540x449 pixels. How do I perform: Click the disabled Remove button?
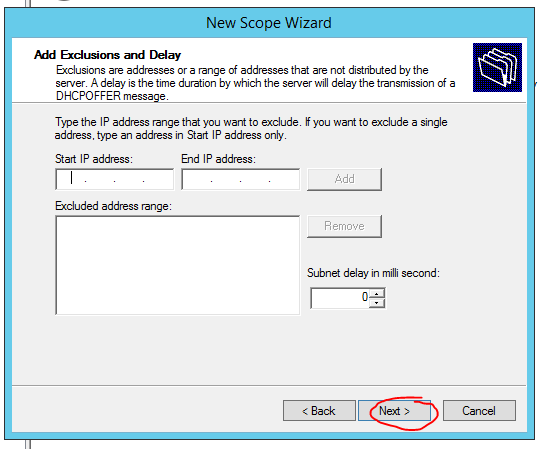[x=344, y=226]
